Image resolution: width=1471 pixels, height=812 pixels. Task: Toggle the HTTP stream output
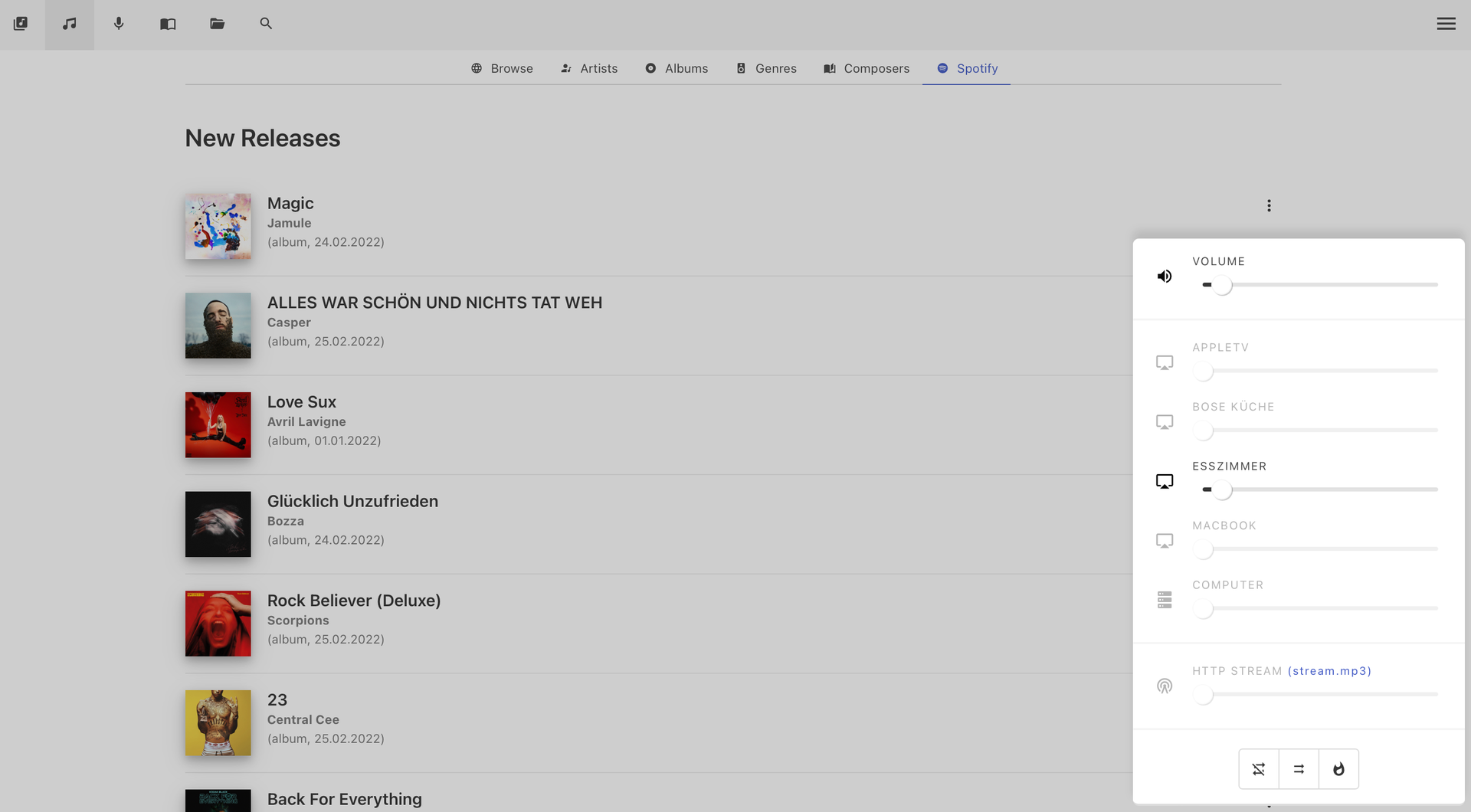click(x=1164, y=686)
